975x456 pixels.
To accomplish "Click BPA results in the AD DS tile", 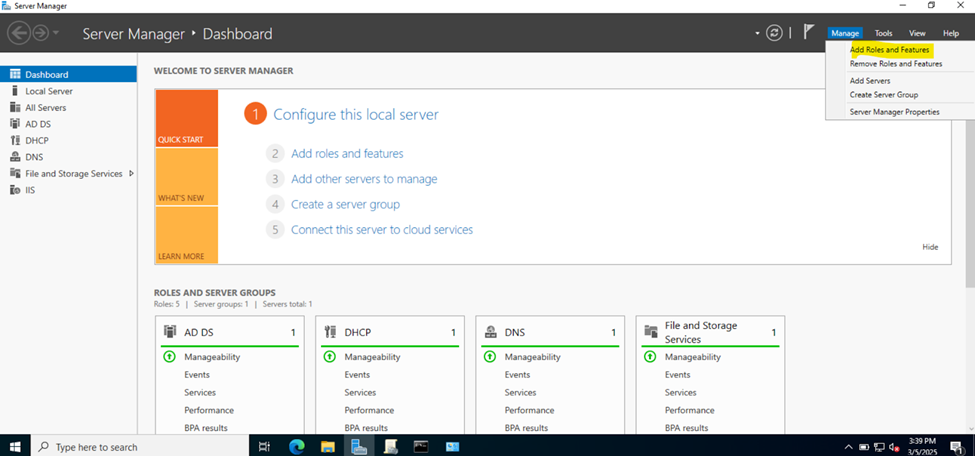I will (x=206, y=428).
